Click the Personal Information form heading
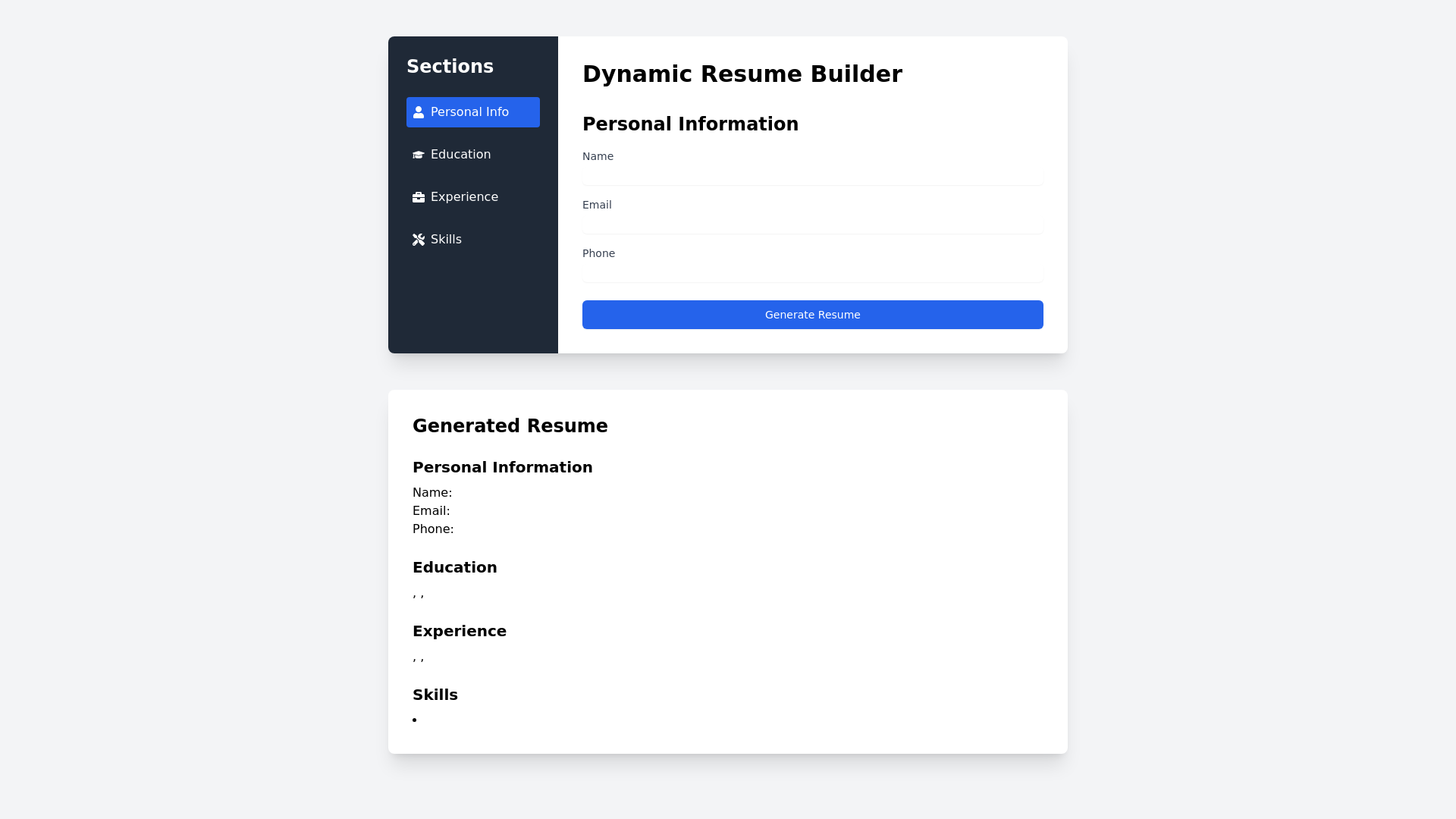 690,124
